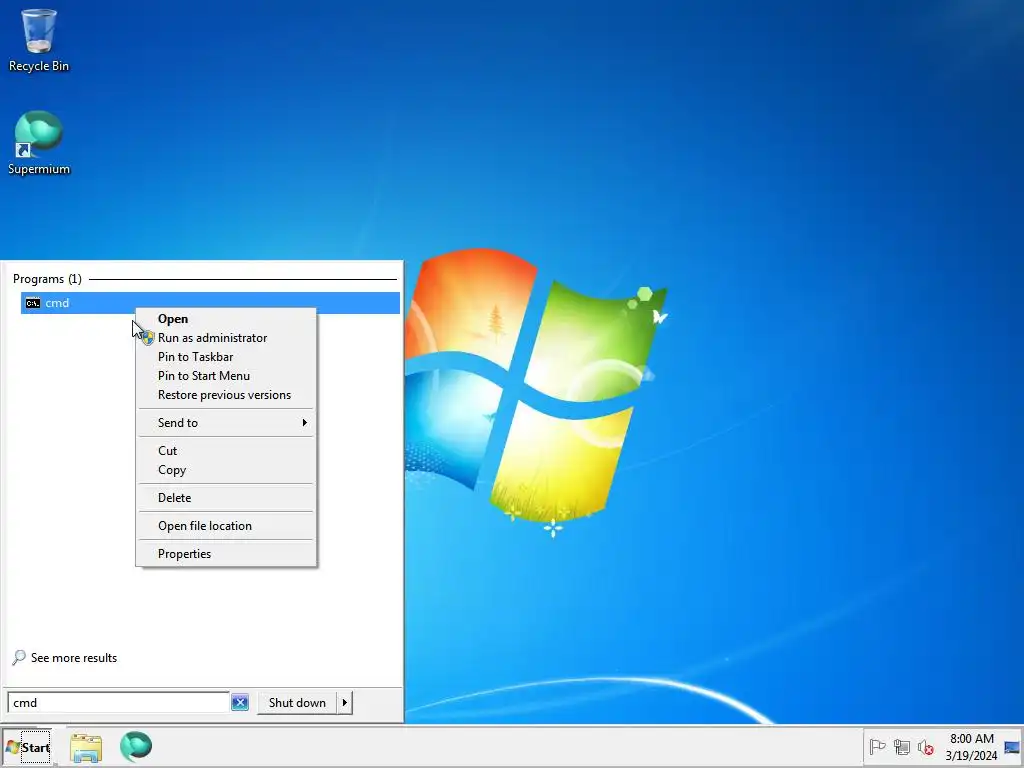Select Delete in the context menu
The image size is (1024, 768).
tap(226, 498)
